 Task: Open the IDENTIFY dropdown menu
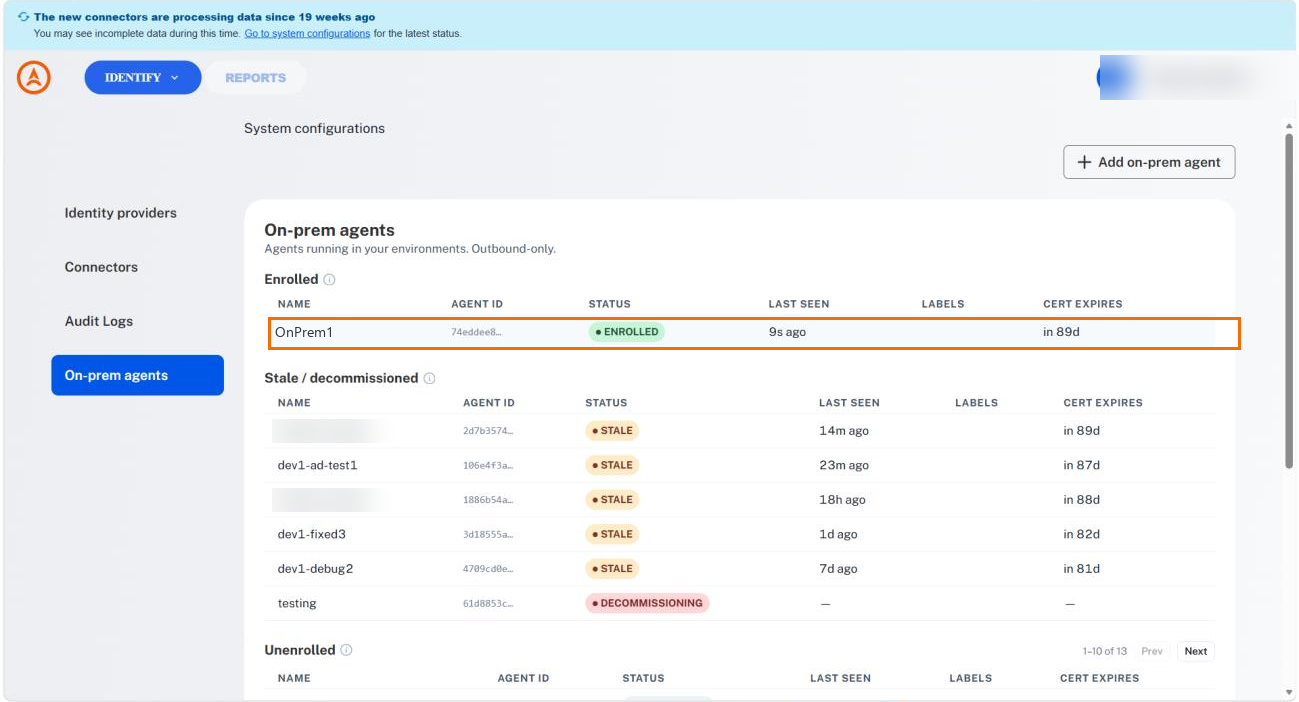(142, 77)
